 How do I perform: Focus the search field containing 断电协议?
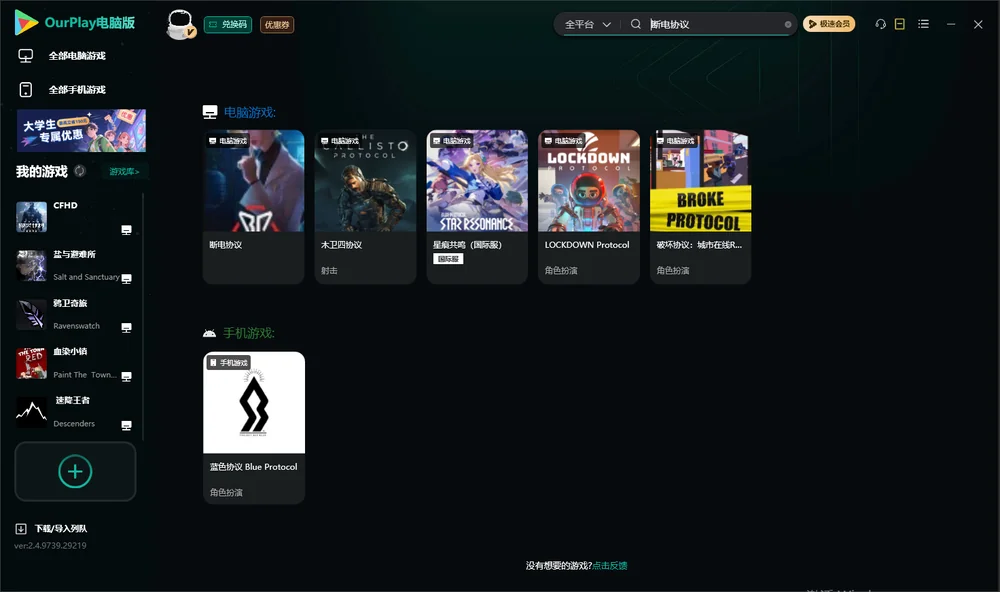pos(714,24)
